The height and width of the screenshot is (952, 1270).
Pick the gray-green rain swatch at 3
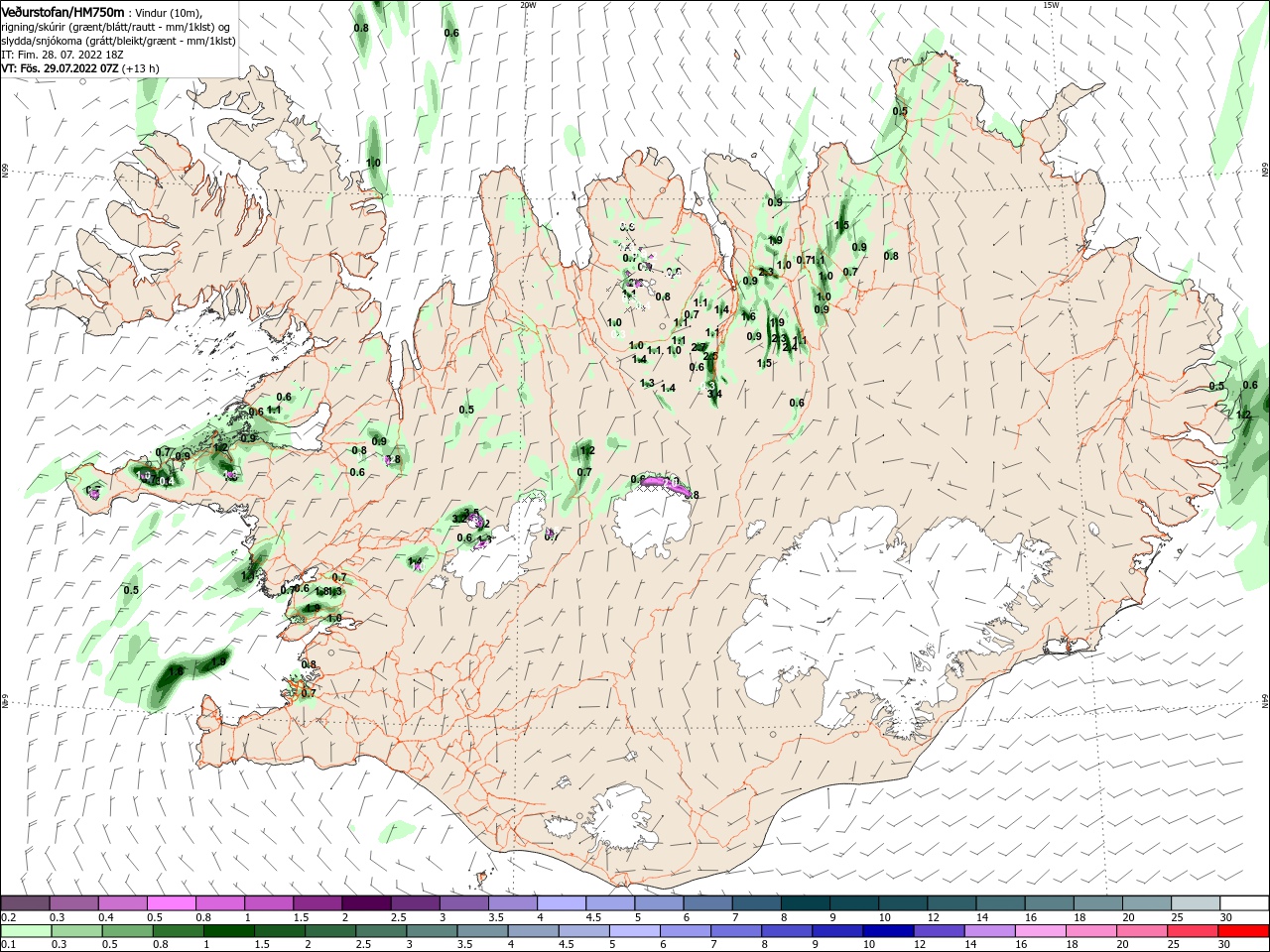coord(432,931)
